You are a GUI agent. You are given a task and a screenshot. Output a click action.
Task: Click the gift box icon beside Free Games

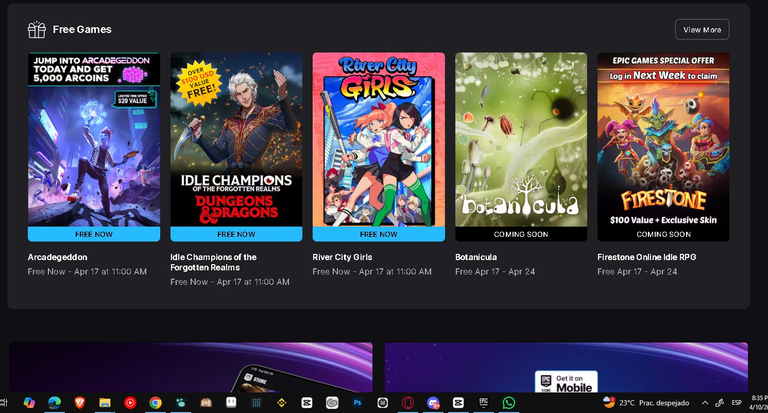pyautogui.click(x=37, y=30)
